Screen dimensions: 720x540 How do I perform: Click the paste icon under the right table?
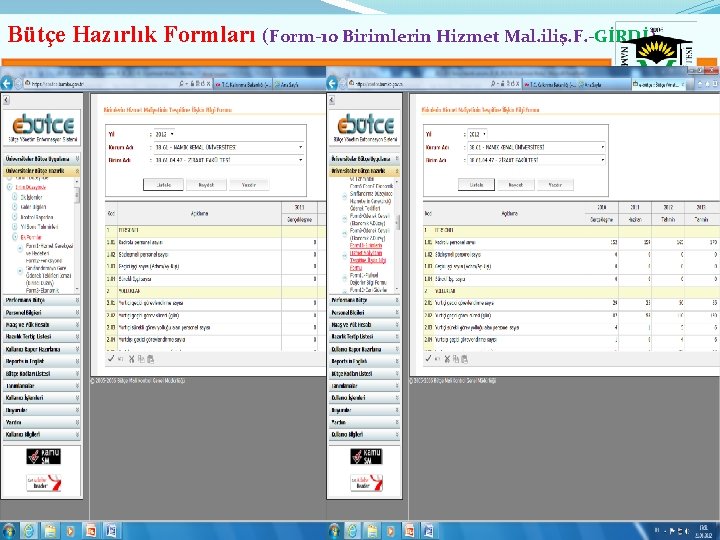click(x=464, y=359)
